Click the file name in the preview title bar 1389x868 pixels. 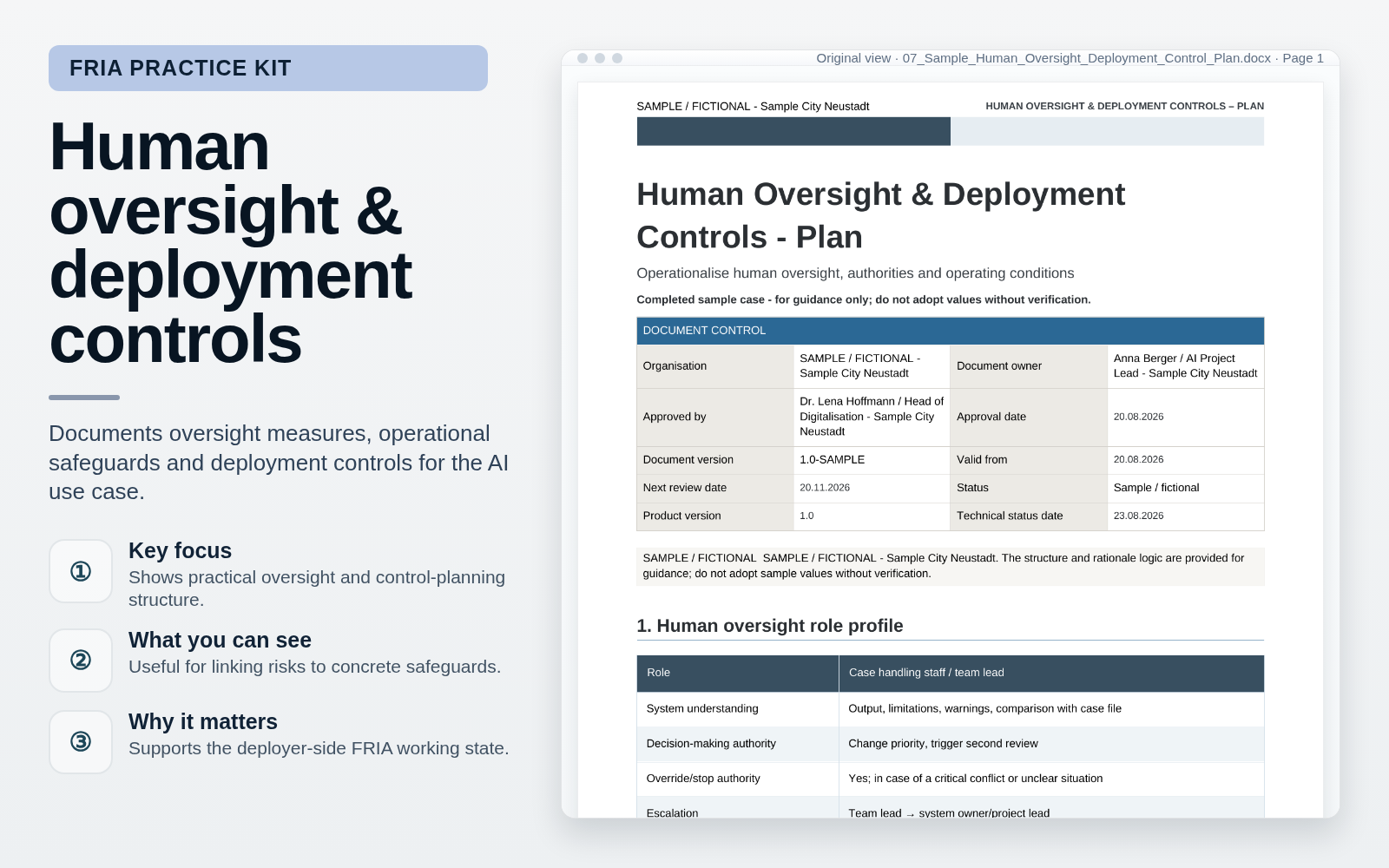click(1087, 58)
